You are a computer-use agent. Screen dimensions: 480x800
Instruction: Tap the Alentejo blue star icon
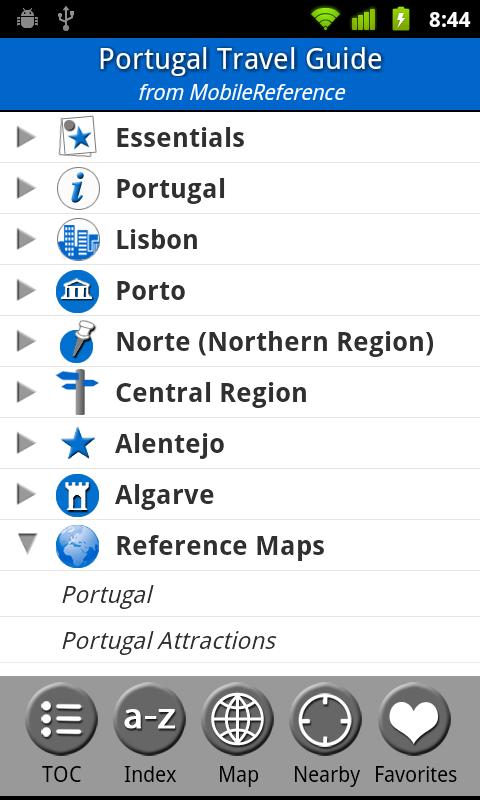pos(78,443)
